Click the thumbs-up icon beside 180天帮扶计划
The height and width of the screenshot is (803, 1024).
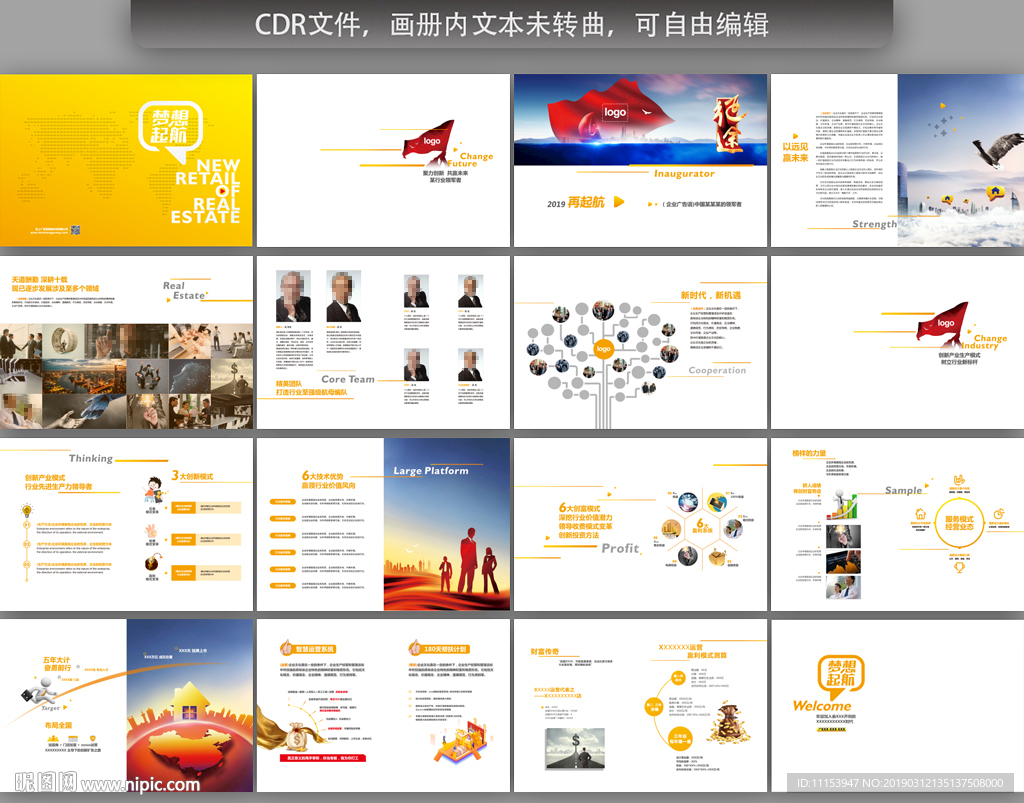click(x=414, y=648)
